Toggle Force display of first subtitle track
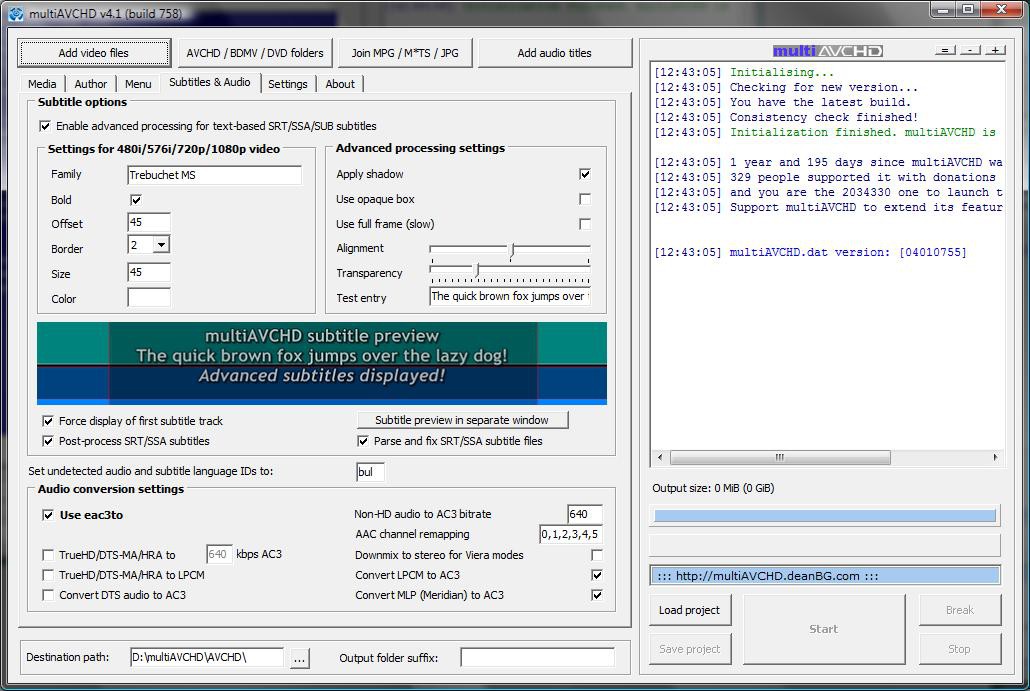This screenshot has width=1030, height=691. point(48,421)
